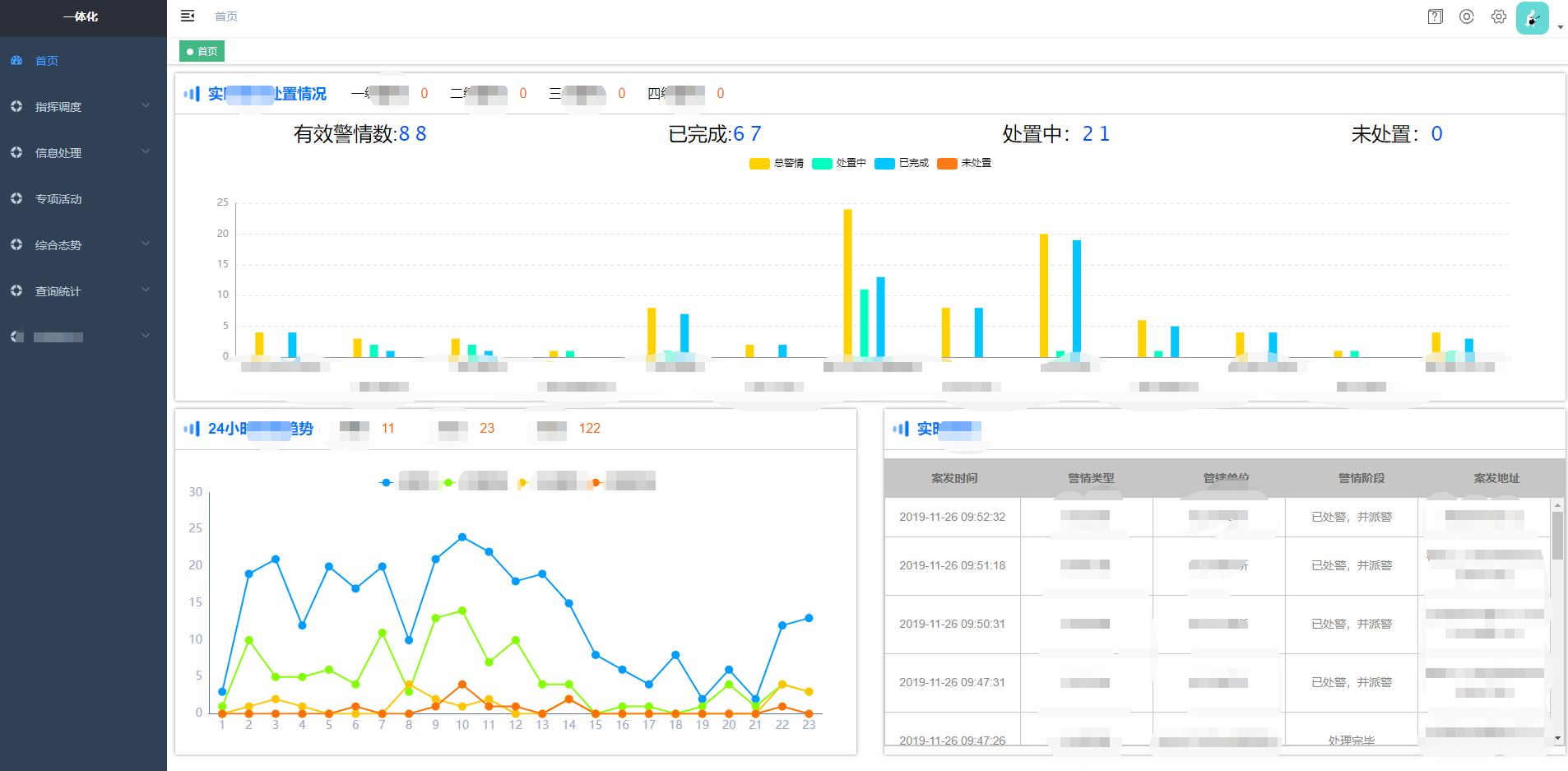Toggle the 总警情 yellow legend swatch
Image resolution: width=1568 pixels, height=771 pixels.
[x=759, y=163]
